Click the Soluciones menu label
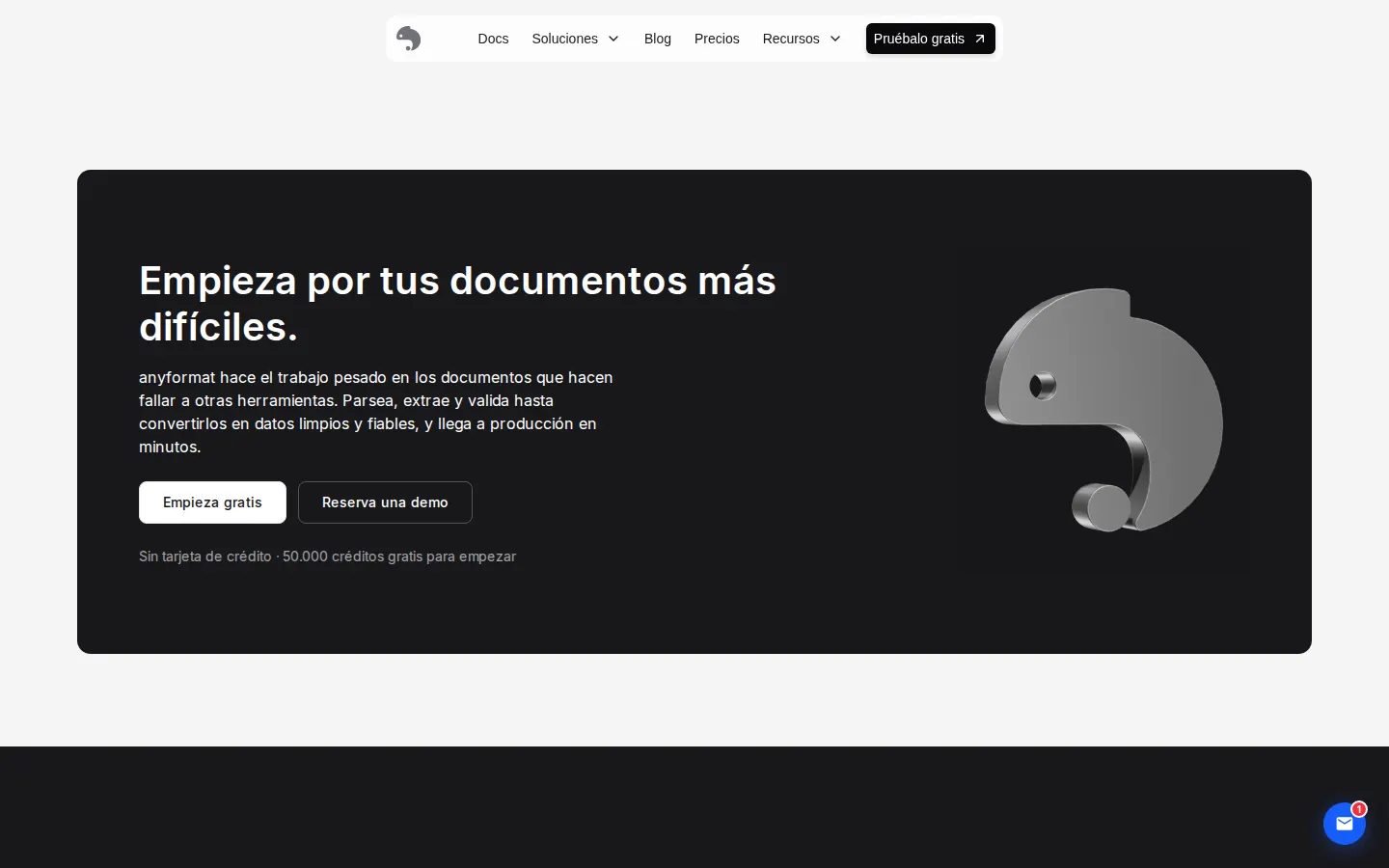This screenshot has width=1389, height=868. [564, 39]
